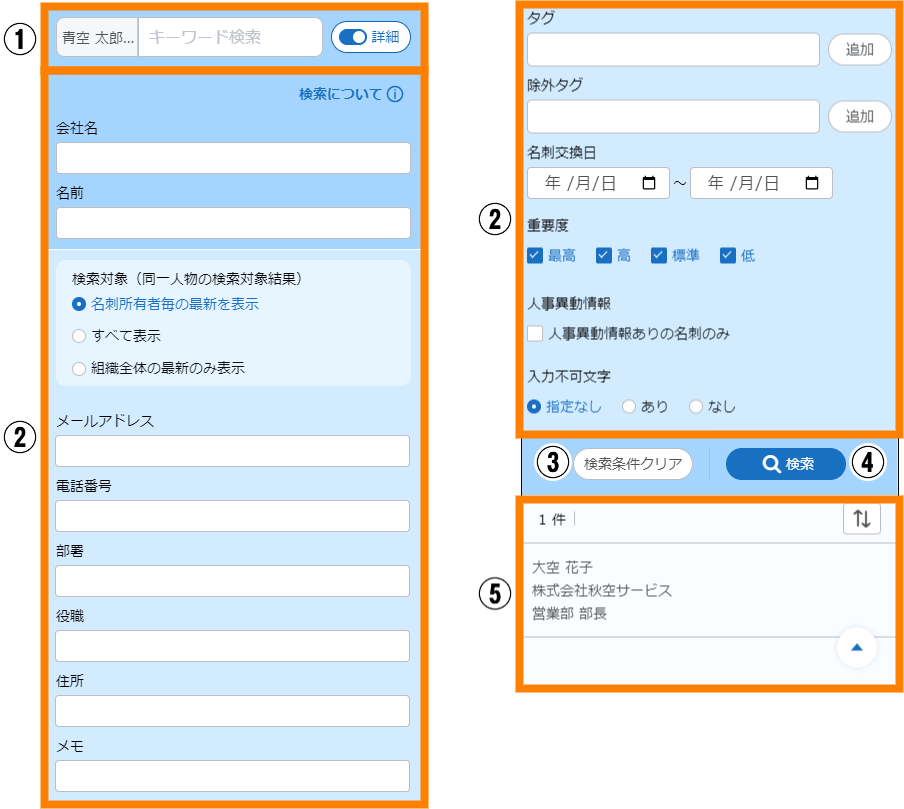Screen dimensions: 904x809
Task: Click the scroll-to-top arrow button
Action: click(855, 648)
